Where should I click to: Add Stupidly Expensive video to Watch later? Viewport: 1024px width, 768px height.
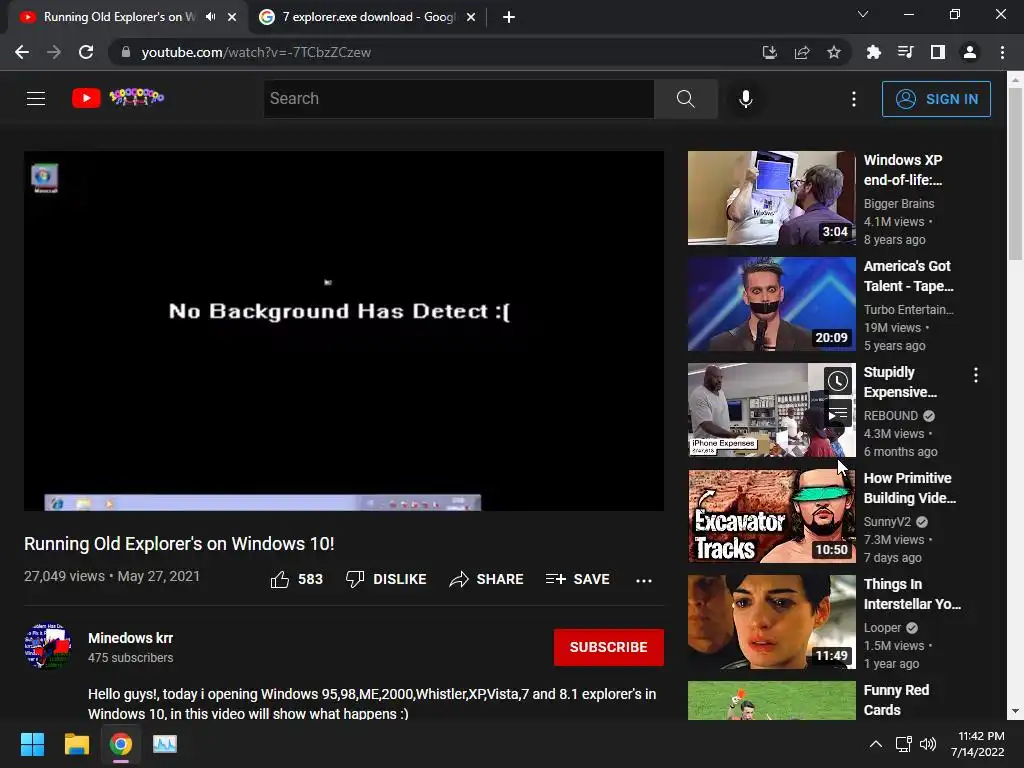pyautogui.click(x=838, y=380)
